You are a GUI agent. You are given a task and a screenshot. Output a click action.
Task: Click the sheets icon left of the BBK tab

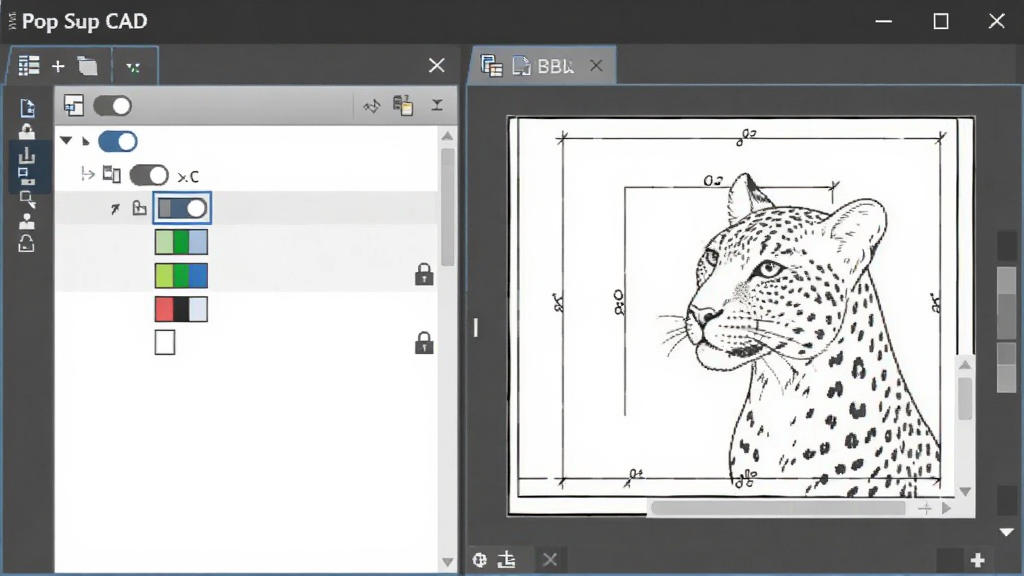tap(491, 66)
